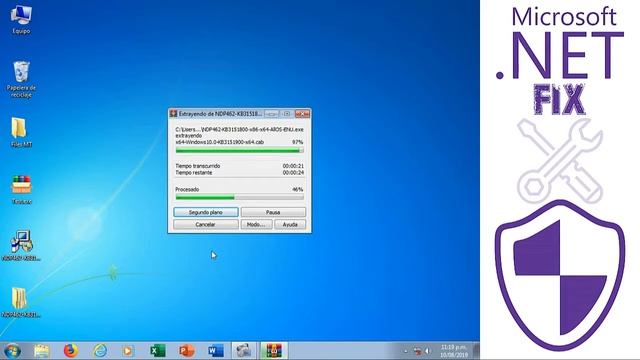The image size is (640, 360).
Task: Open File Explorer from the taskbar
Action: pos(41,351)
